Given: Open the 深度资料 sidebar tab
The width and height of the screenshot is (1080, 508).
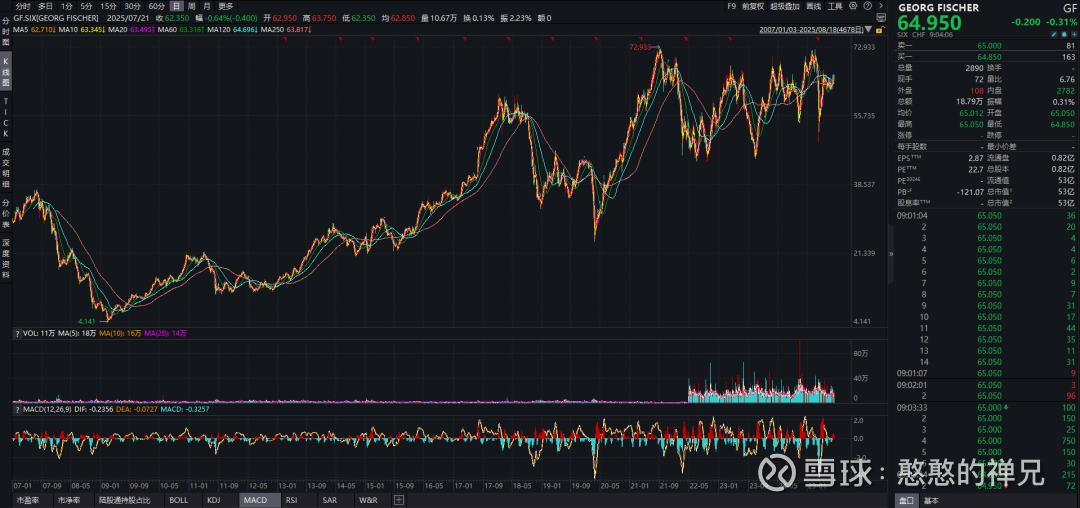Looking at the screenshot, I should [6, 259].
